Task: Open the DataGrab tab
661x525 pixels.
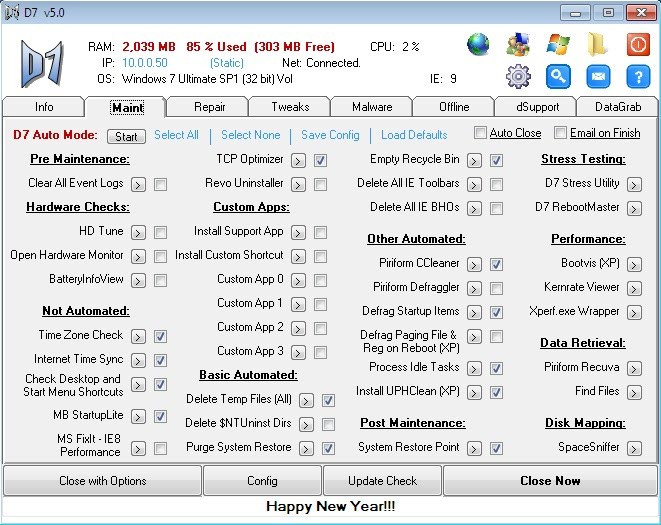Action: click(618, 107)
